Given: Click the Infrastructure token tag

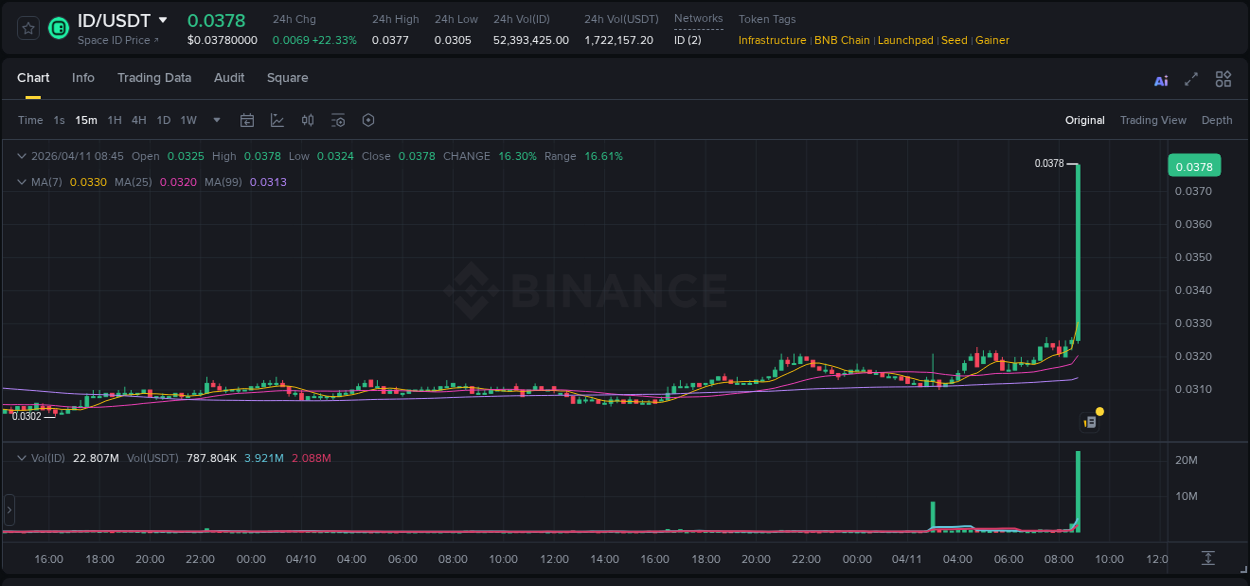Looking at the screenshot, I should click(772, 40).
